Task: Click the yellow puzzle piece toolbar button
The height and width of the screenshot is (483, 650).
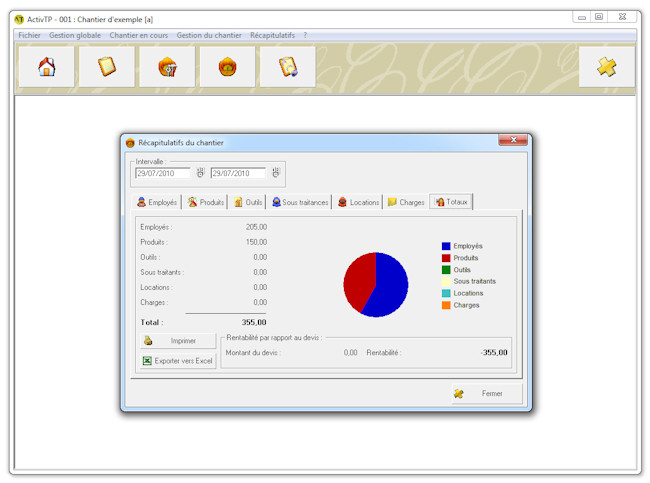Action: [606, 67]
